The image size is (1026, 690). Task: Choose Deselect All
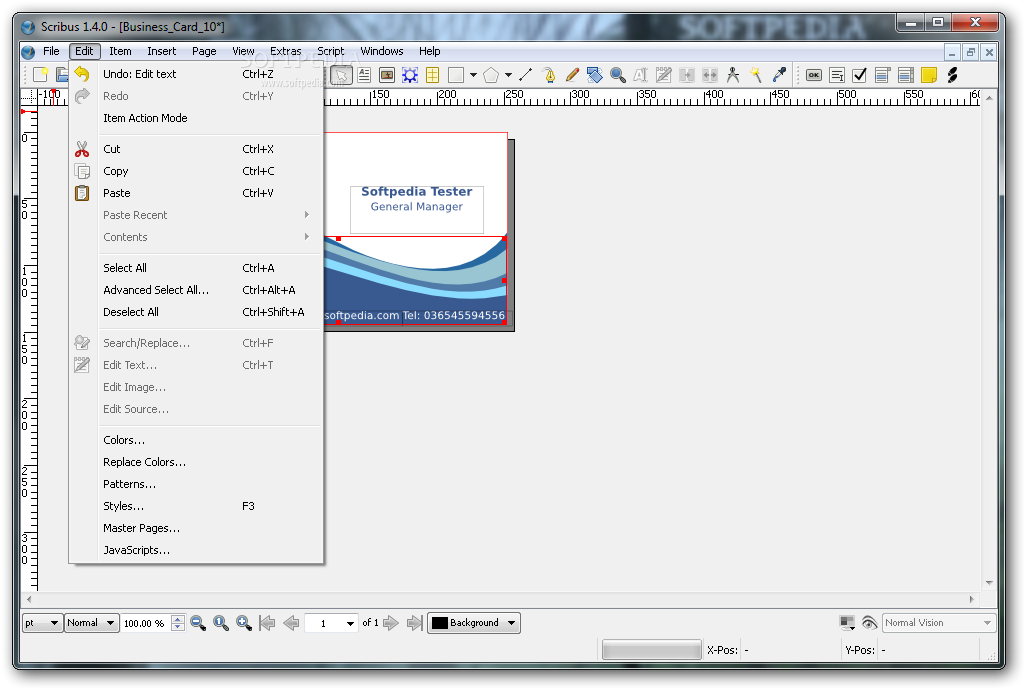point(196,312)
